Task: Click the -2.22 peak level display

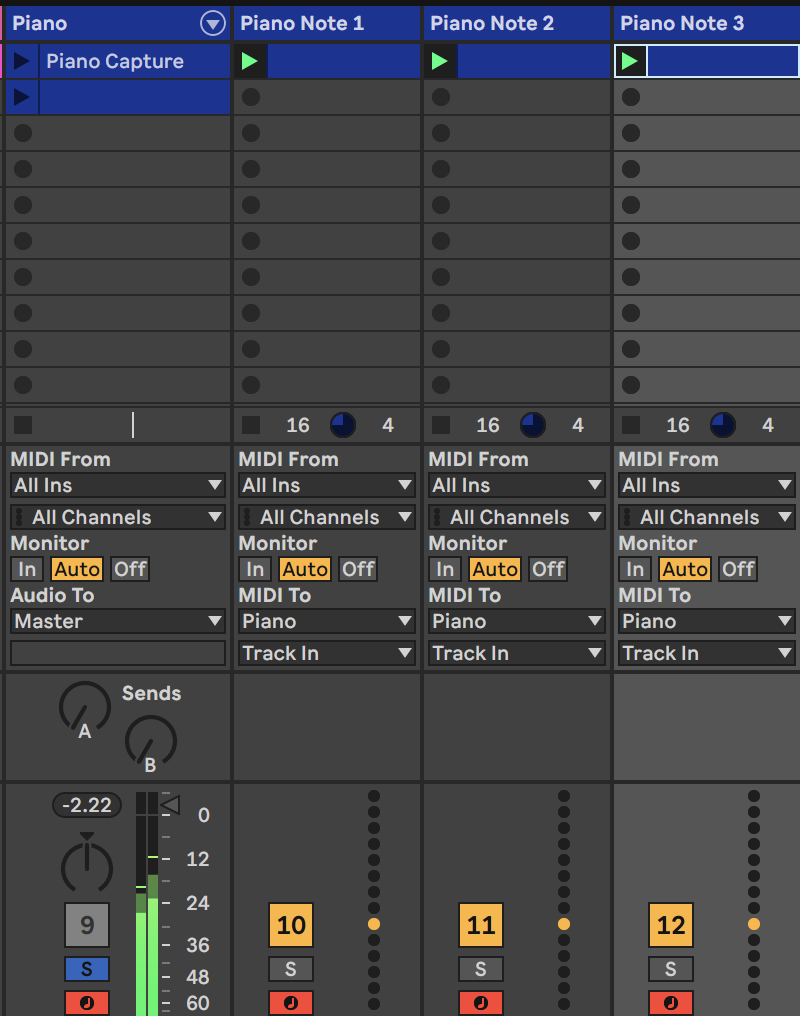Action: (87, 805)
